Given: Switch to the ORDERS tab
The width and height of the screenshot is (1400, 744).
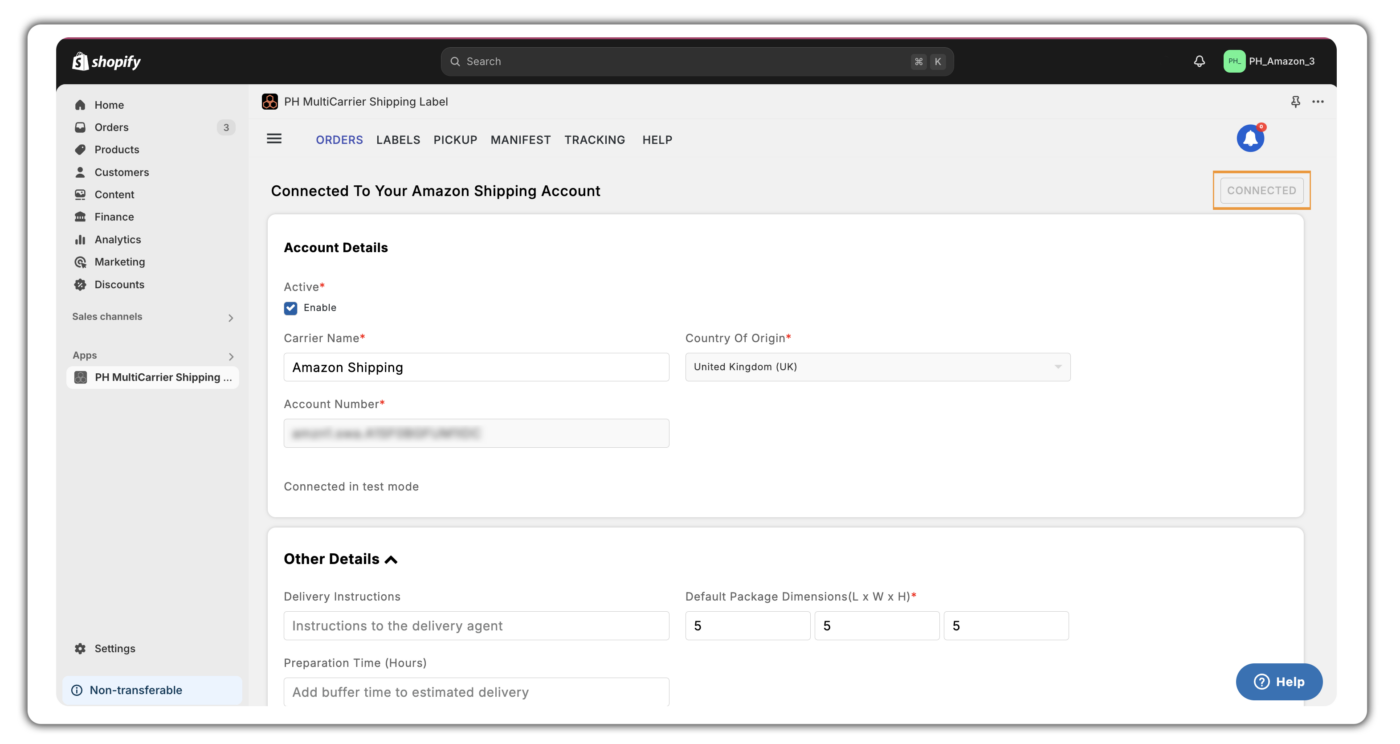Looking at the screenshot, I should pyautogui.click(x=339, y=140).
